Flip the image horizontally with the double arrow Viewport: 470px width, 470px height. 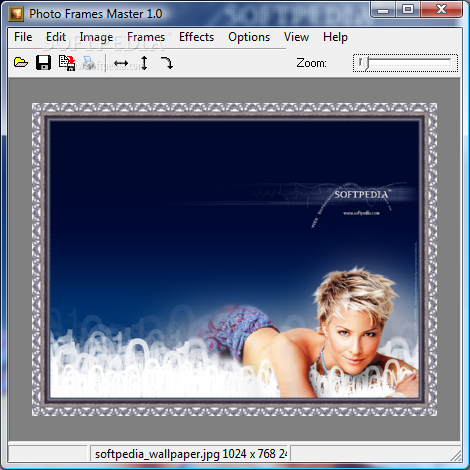click(121, 63)
